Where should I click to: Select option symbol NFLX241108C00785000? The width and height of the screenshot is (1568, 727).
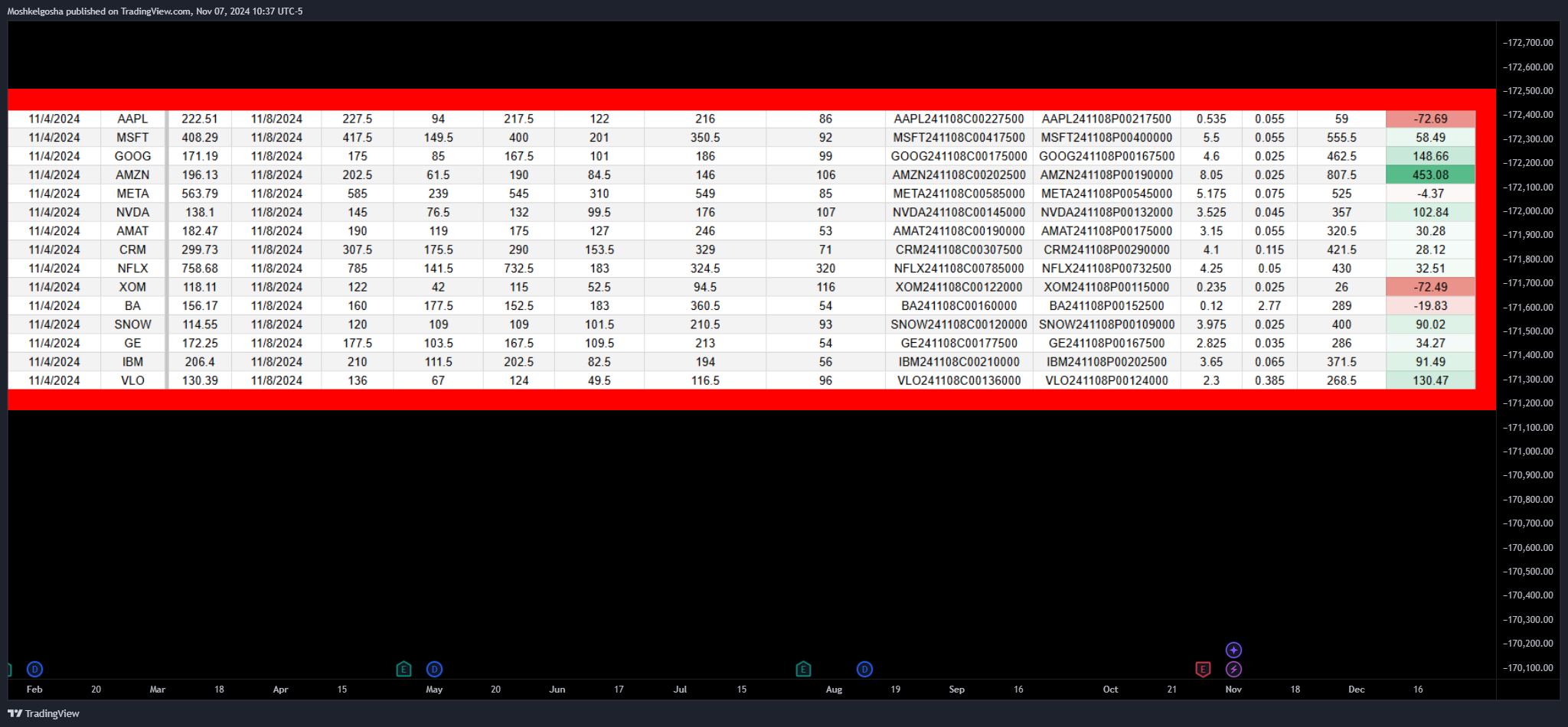tap(959, 269)
